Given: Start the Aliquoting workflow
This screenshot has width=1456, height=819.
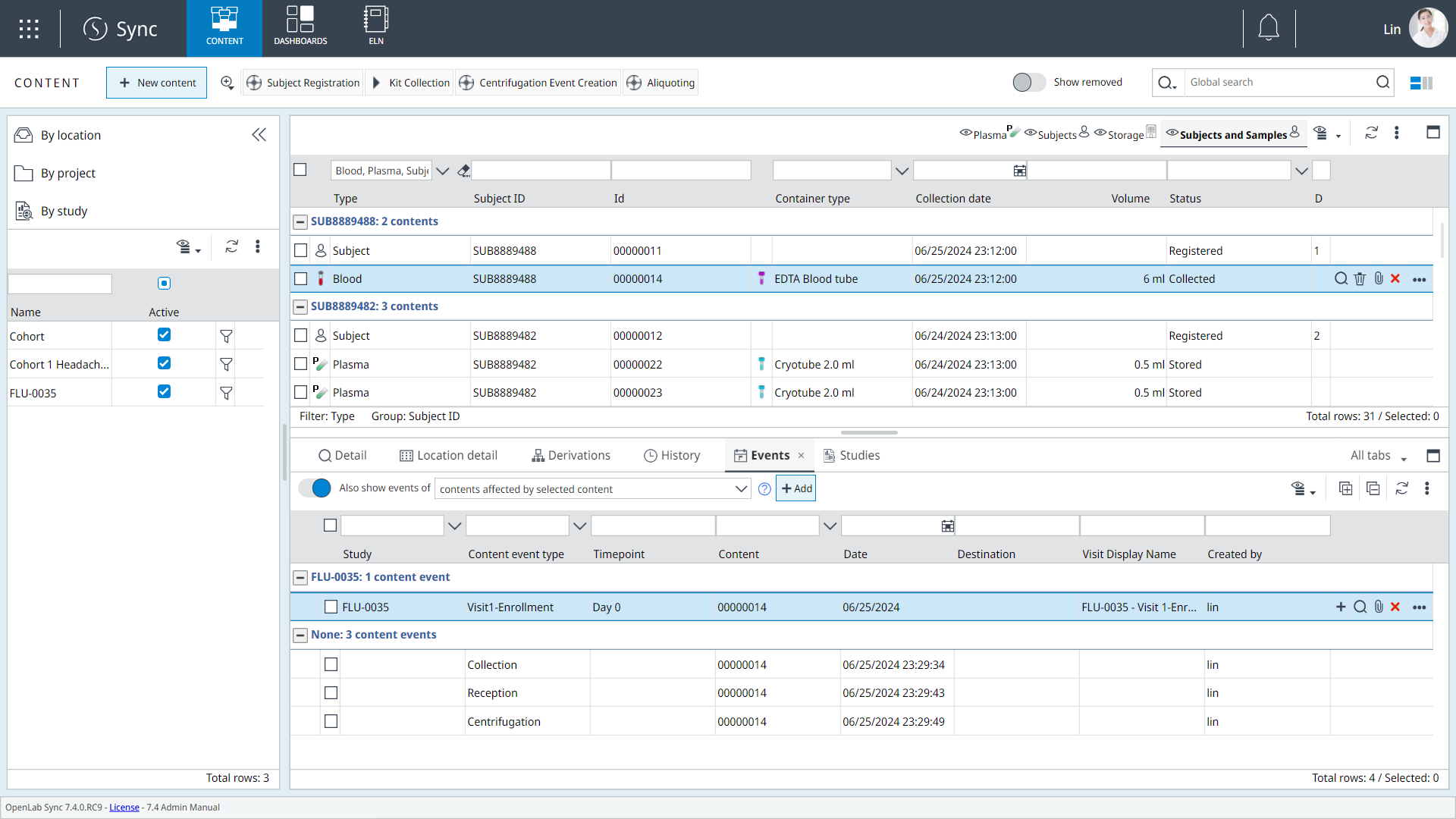Looking at the screenshot, I should [661, 83].
